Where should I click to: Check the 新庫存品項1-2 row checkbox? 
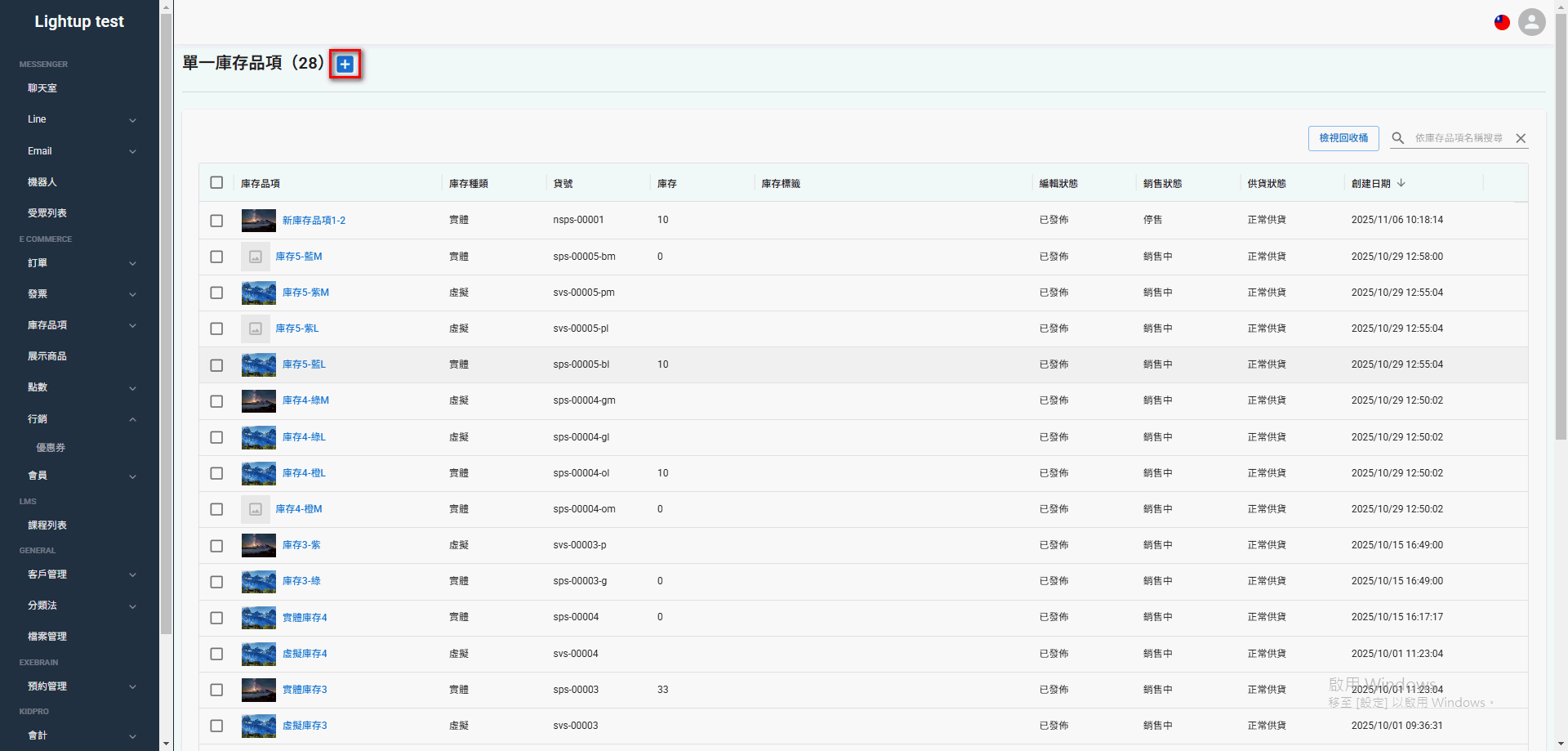[x=216, y=221]
